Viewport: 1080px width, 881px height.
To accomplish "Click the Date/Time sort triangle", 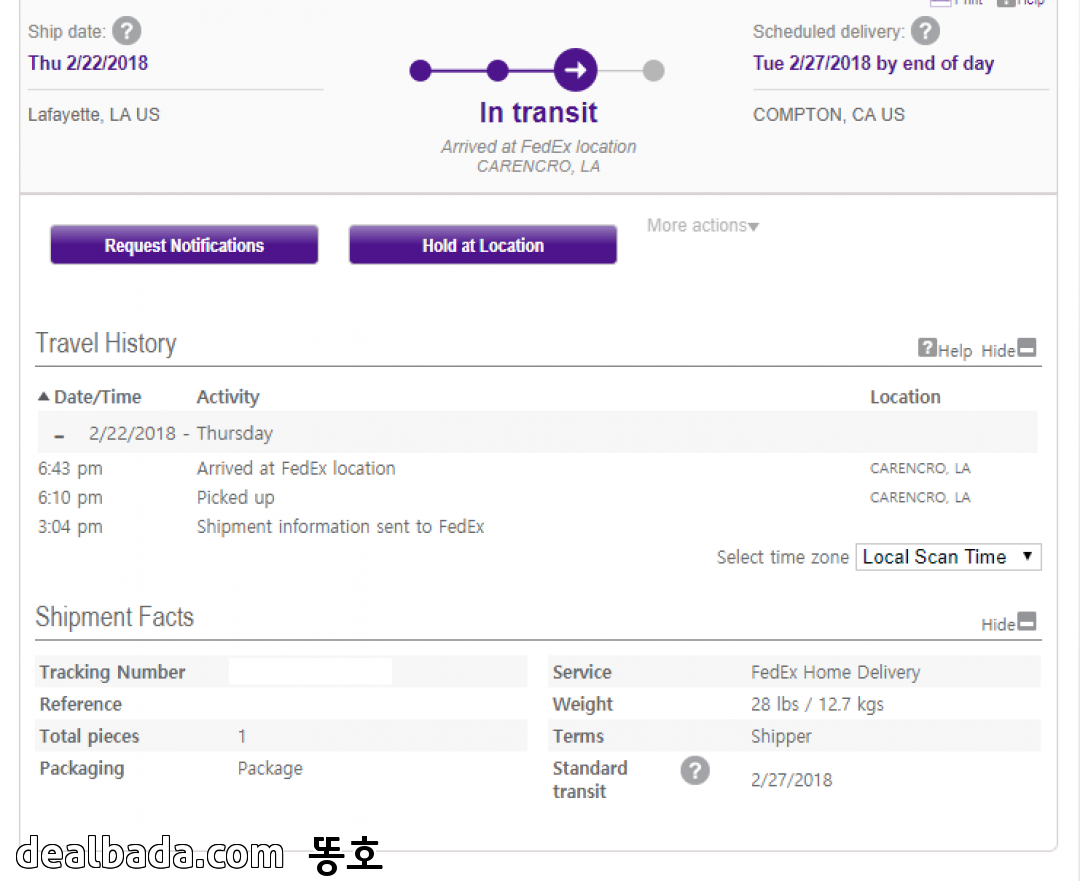I will 43,397.
